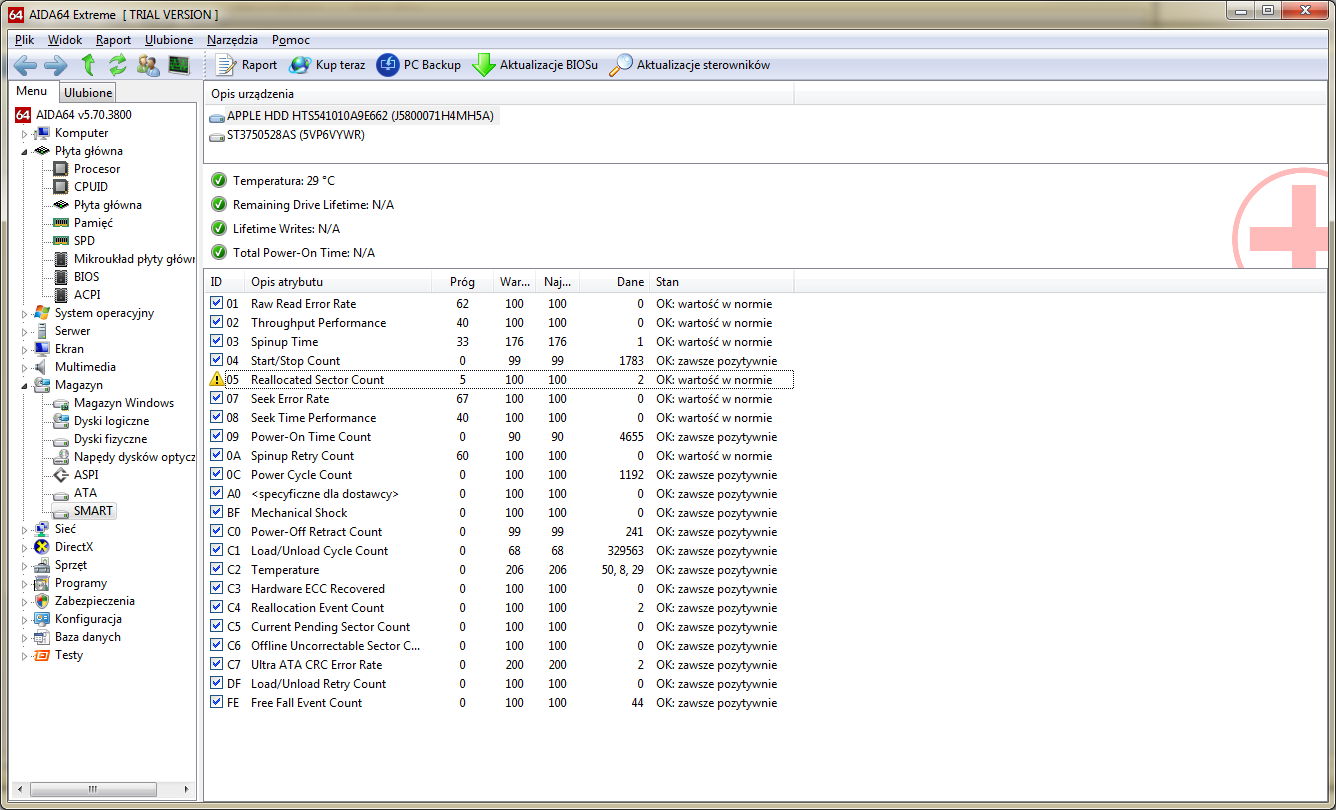Click the Raport toolbar button
The width and height of the screenshot is (1336, 810).
247,66
